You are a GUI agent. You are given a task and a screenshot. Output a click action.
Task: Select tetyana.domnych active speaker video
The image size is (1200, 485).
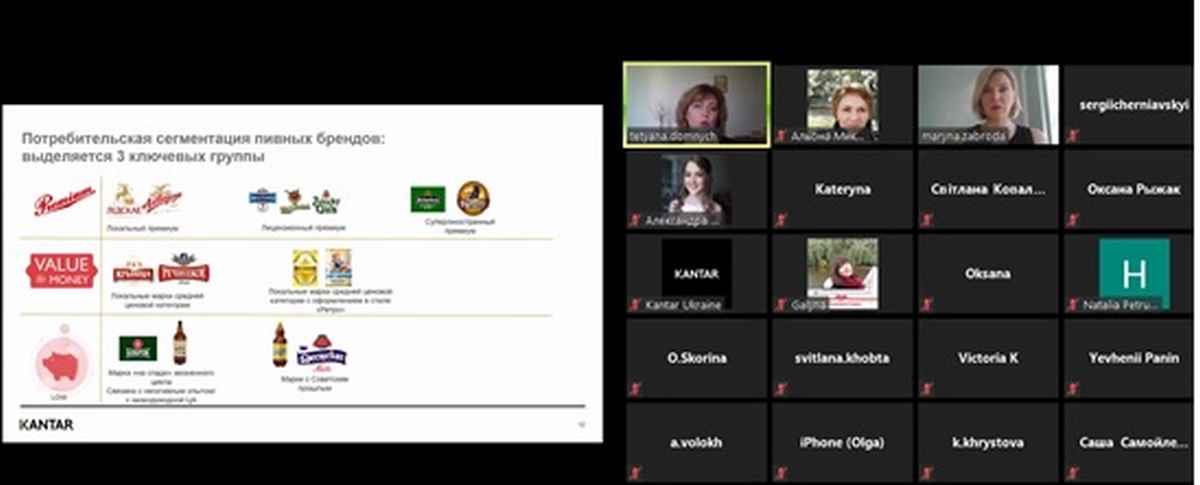696,105
